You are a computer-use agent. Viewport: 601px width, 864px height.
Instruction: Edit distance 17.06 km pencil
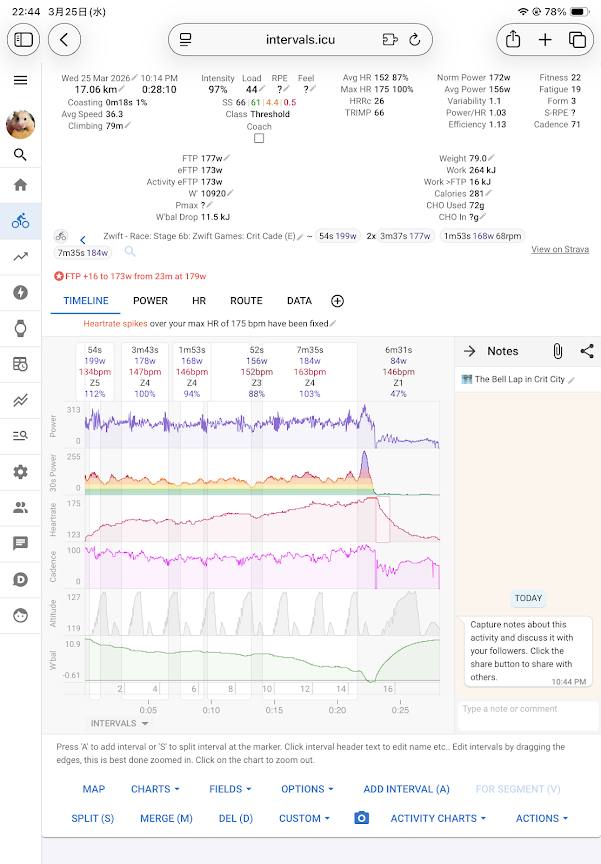coord(122,89)
